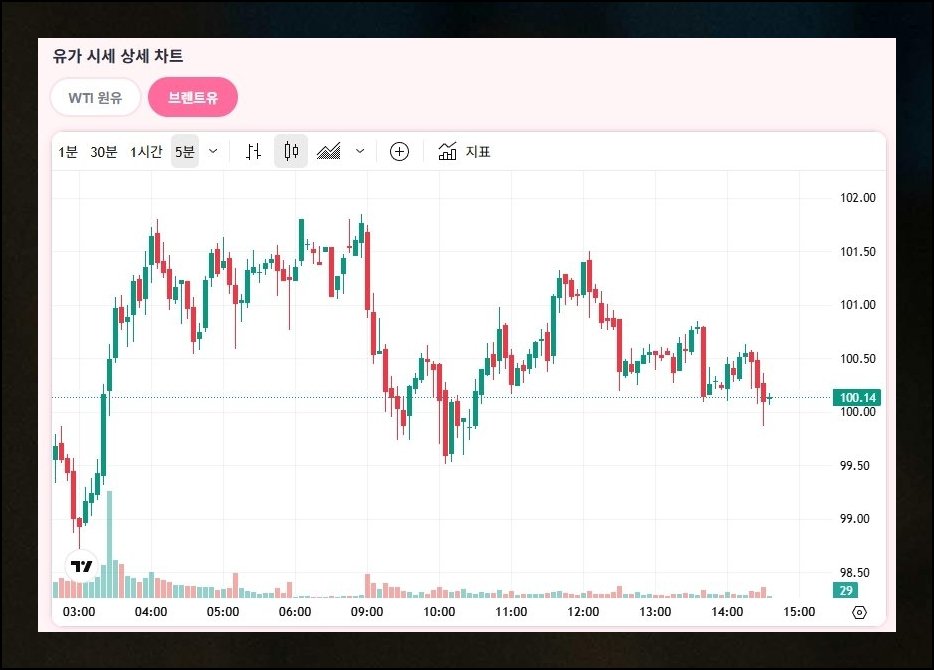Click the 15:00 time axis label
934x670 pixels.
(x=799, y=612)
